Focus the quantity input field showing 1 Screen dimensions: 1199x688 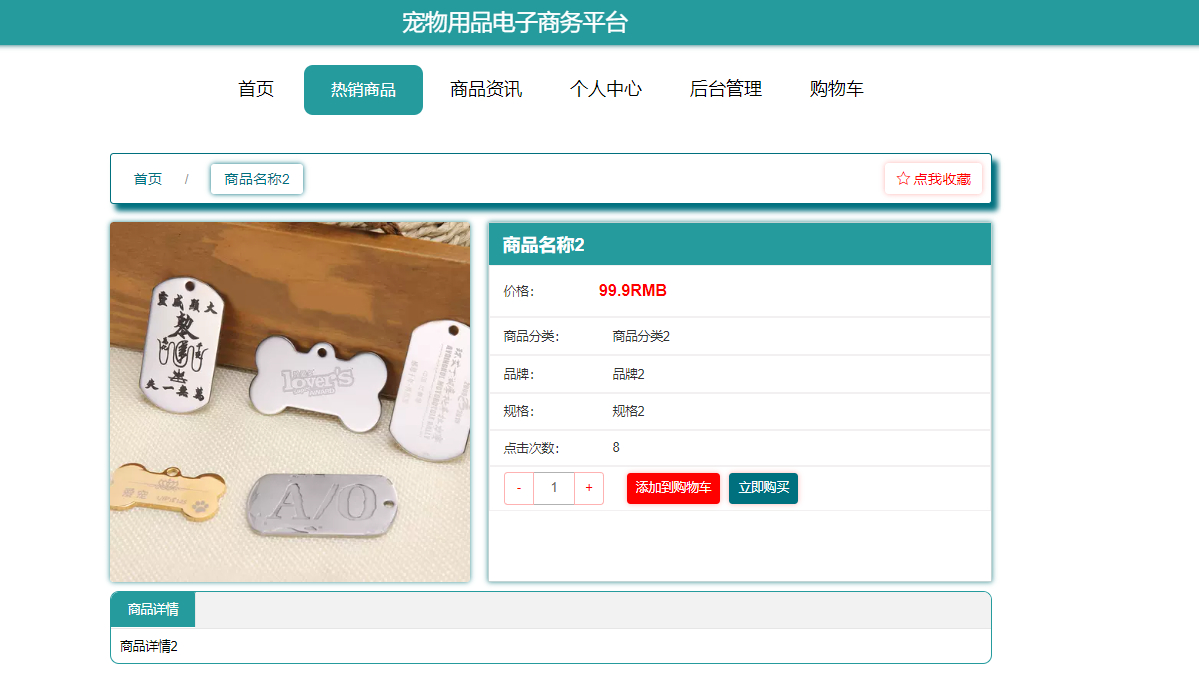click(554, 488)
